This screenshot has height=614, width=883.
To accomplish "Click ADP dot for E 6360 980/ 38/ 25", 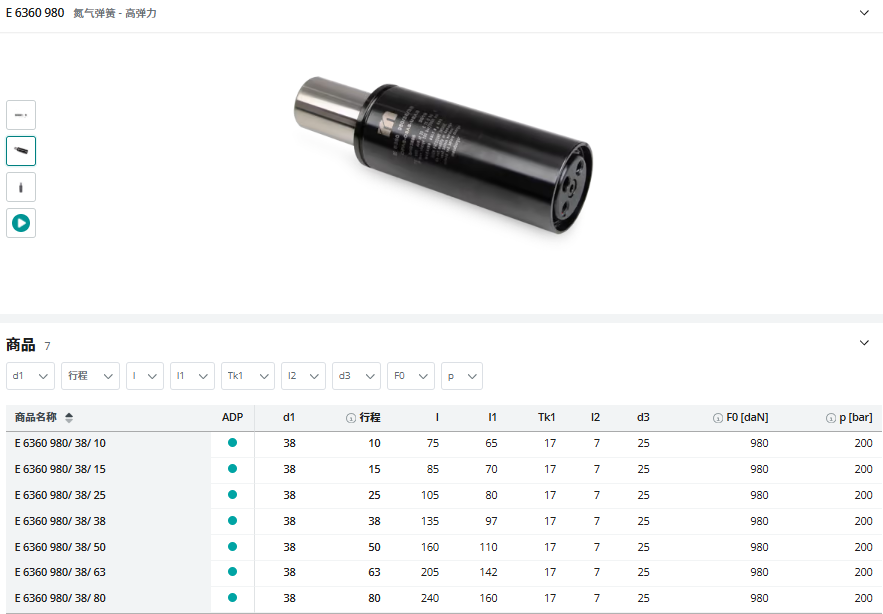I will click(x=232, y=495).
